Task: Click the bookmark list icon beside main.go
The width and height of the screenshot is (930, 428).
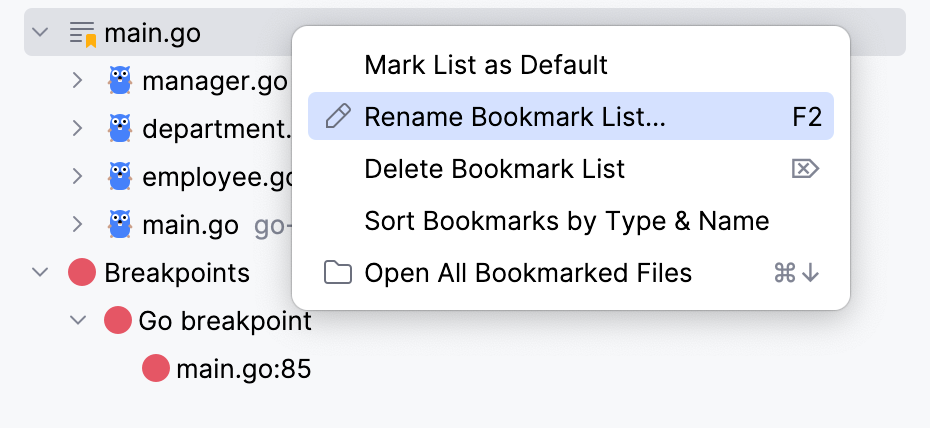Action: click(x=83, y=33)
